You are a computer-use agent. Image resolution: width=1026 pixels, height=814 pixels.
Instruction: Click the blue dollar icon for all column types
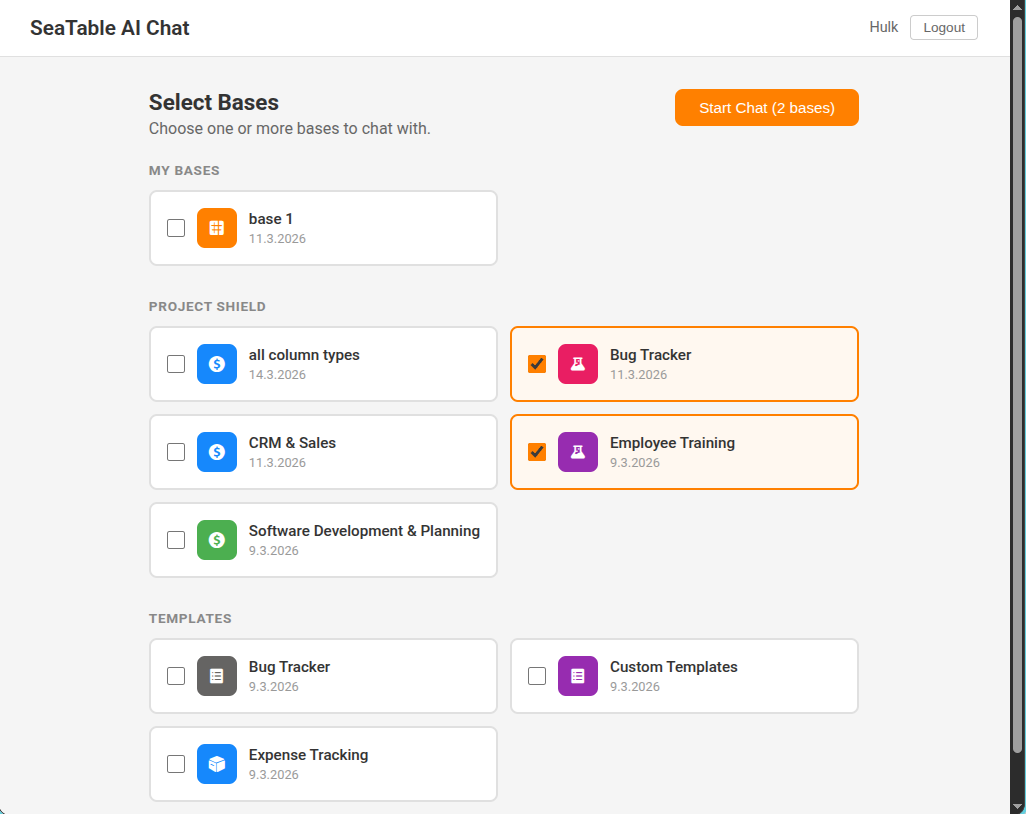(217, 364)
